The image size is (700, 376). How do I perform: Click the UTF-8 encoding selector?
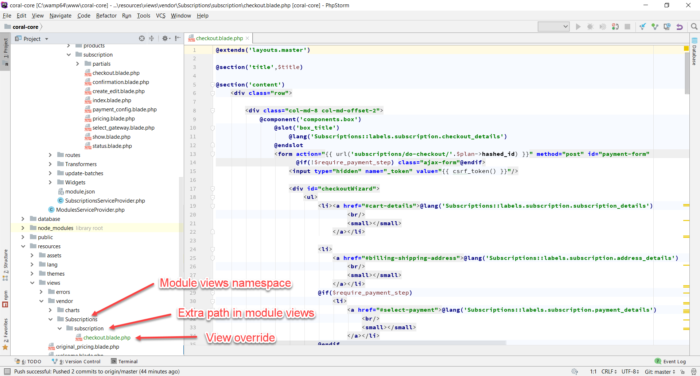(x=630, y=372)
